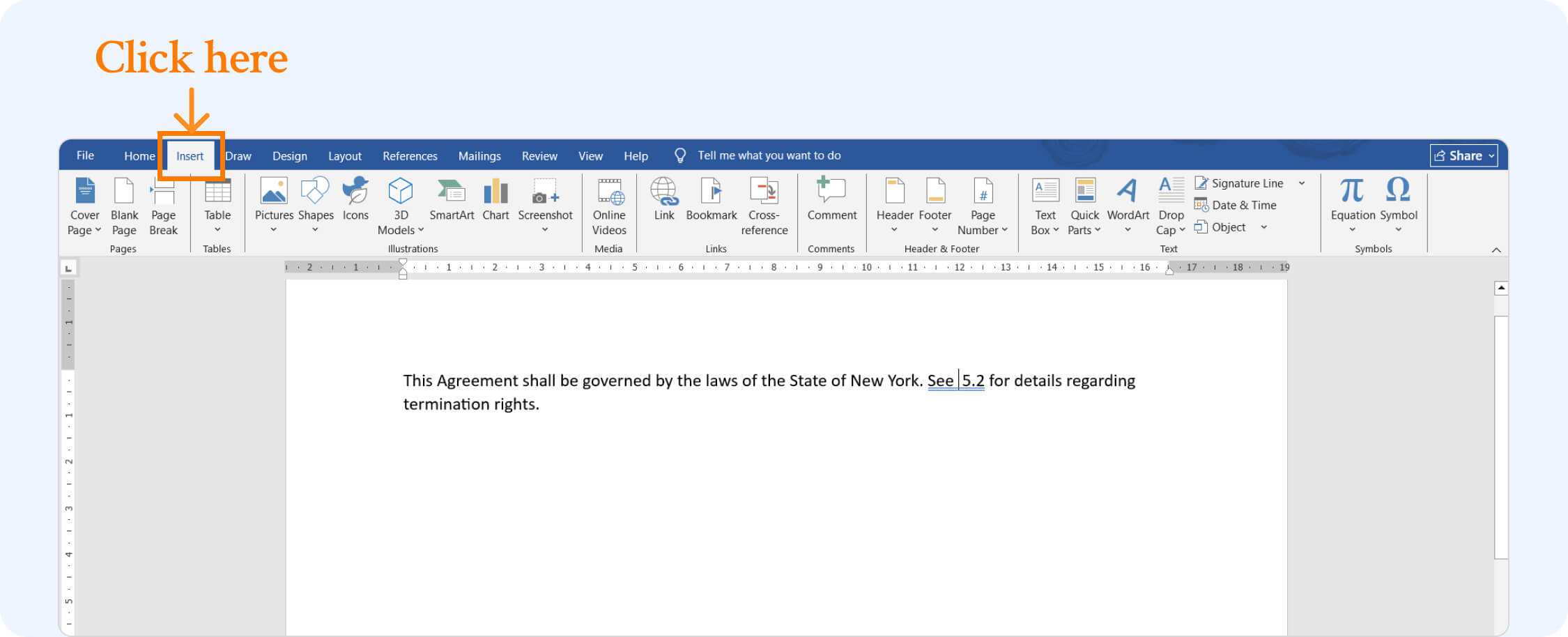Open Quick Parts
The width and height of the screenshot is (1568, 637).
click(1084, 206)
